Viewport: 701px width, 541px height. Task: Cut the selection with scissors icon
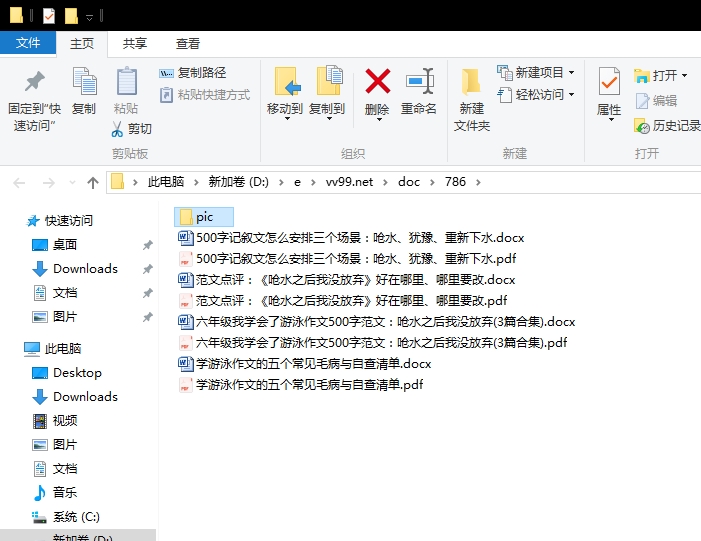(131, 129)
